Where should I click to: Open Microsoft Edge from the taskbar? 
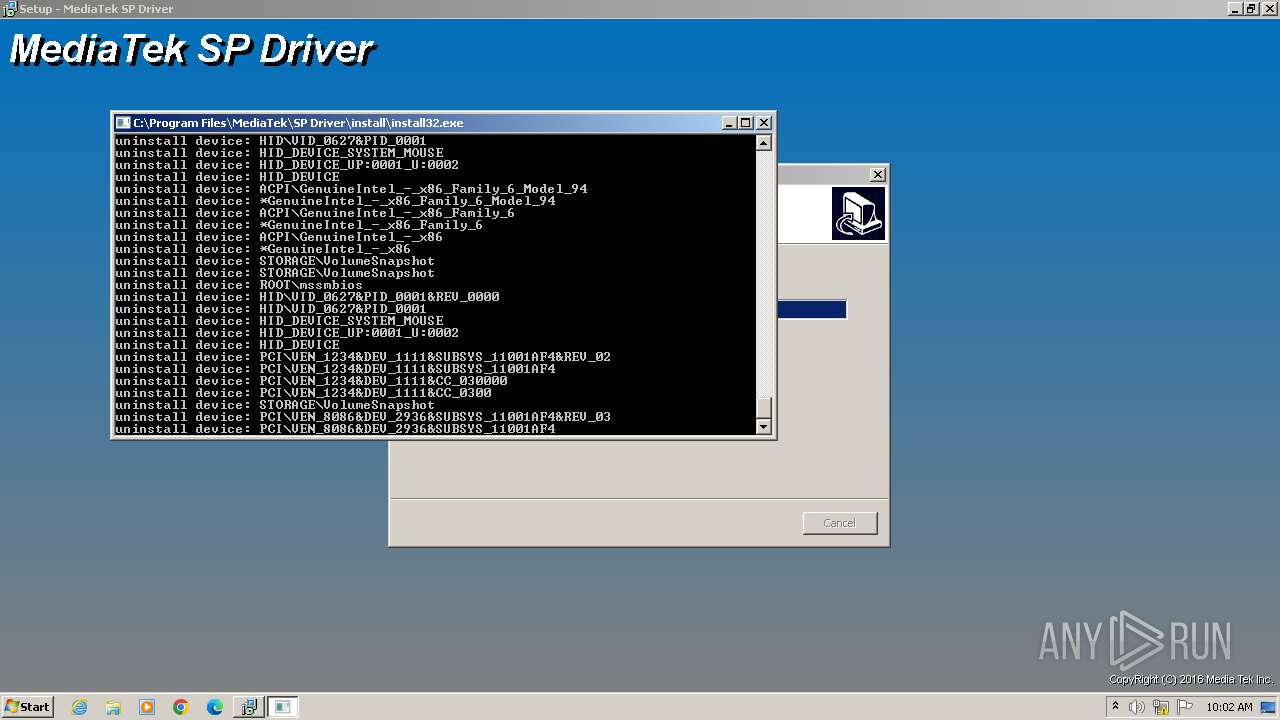215,707
